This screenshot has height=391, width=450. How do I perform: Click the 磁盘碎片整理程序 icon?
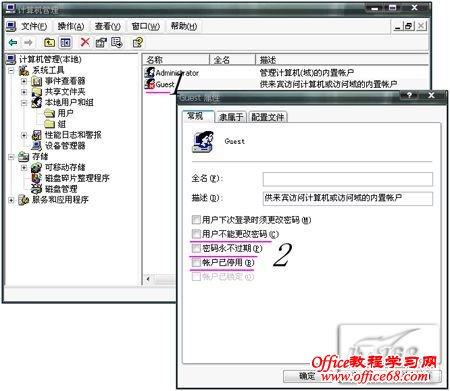[x=36, y=178]
